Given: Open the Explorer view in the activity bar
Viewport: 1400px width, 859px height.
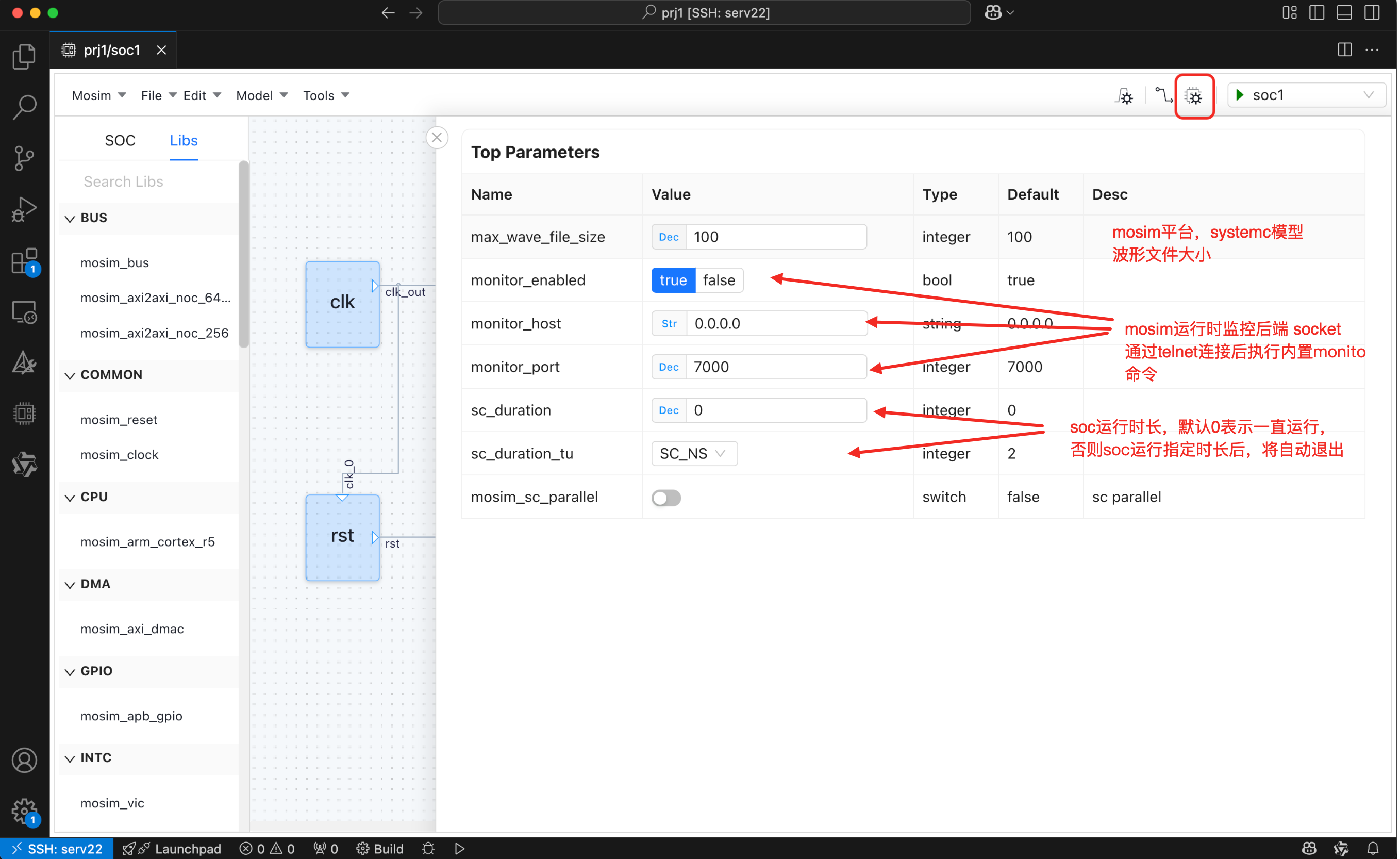Looking at the screenshot, I should pos(24,56).
